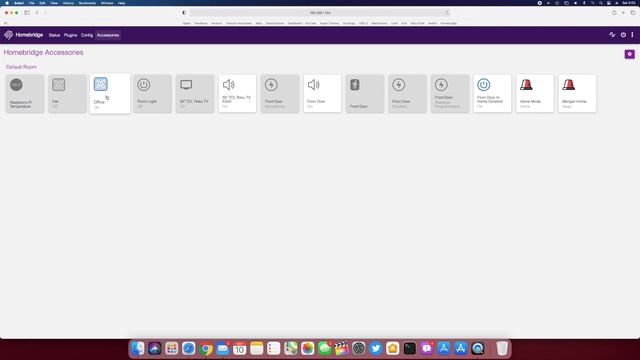Open the File menu in menu bar
The image size is (640, 360).
coord(31,3)
